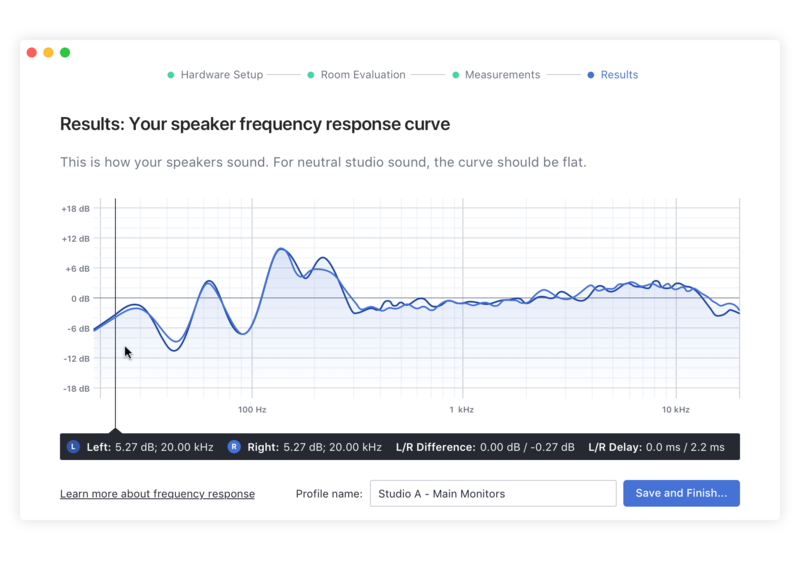Click the L/R Difference readout
The width and height of the screenshot is (800, 580).
click(x=485, y=447)
